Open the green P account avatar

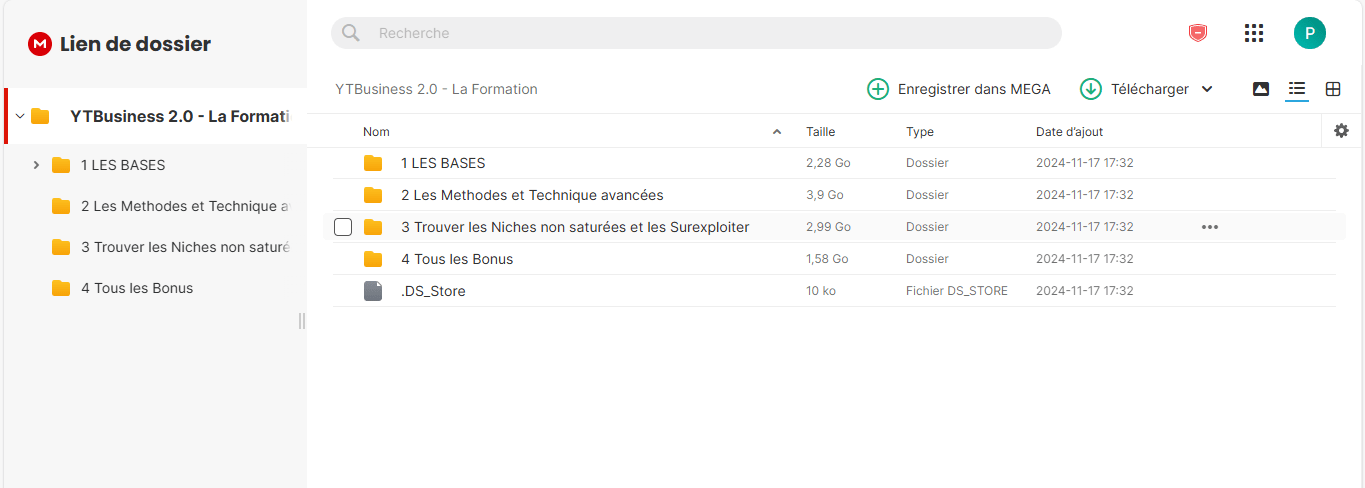pyautogui.click(x=1310, y=33)
